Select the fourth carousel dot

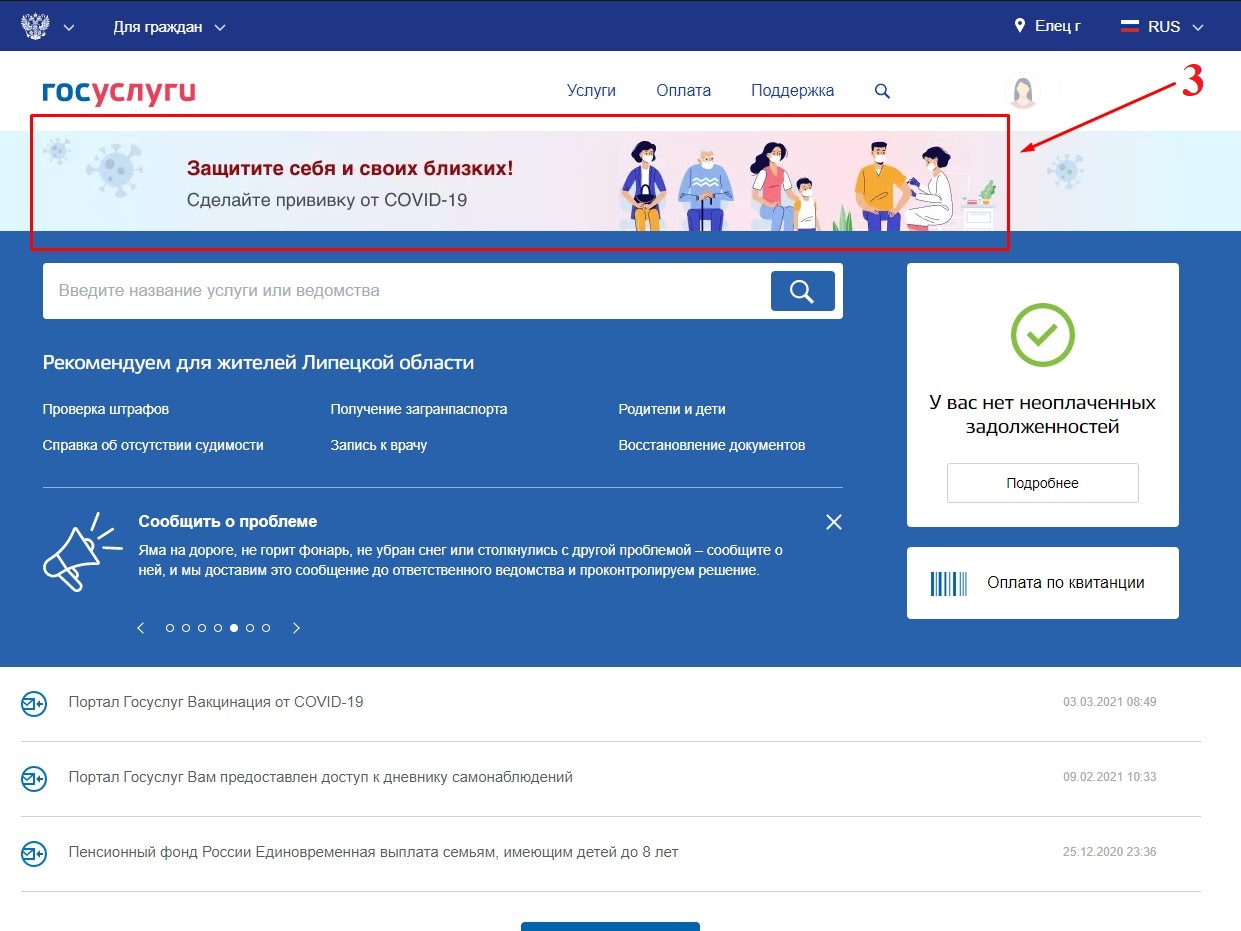(218, 628)
